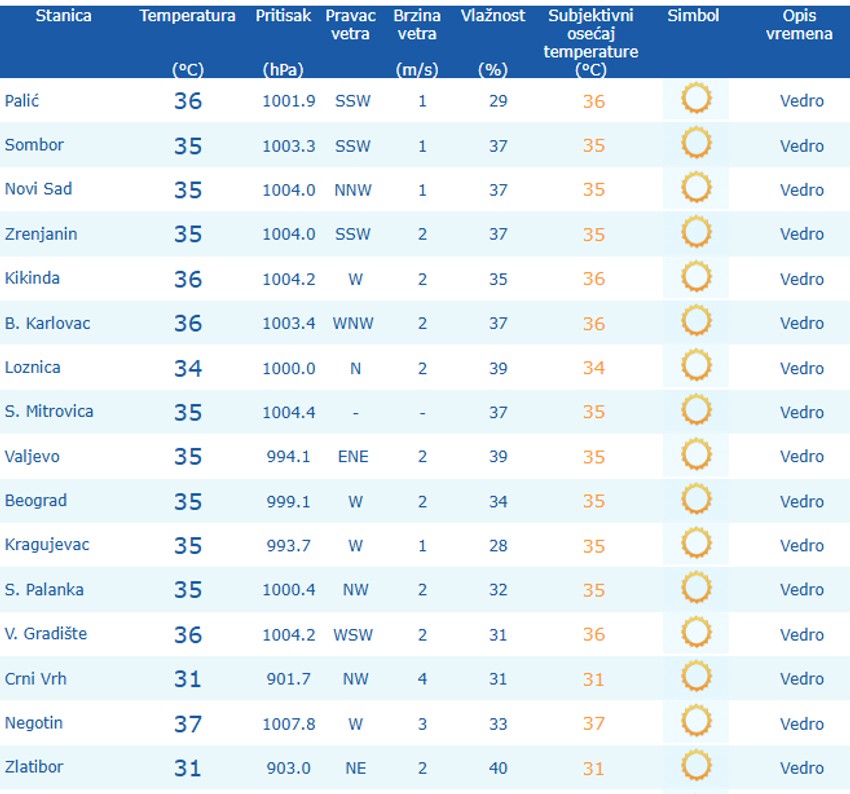Click the Stanica column header
850x794 pixels.
(63, 16)
